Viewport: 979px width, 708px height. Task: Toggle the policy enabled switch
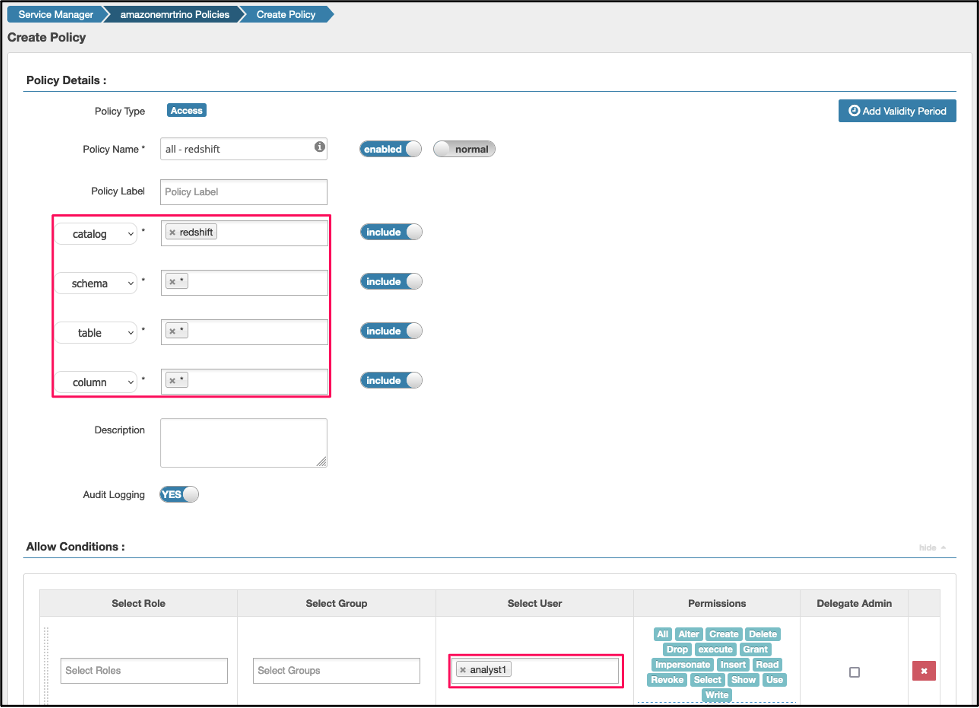(390, 149)
